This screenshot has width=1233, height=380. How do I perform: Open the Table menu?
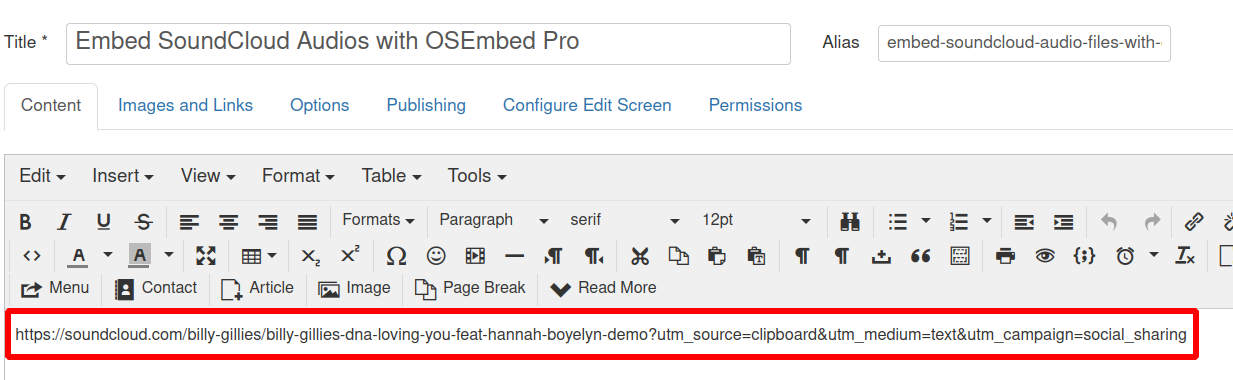tap(391, 176)
